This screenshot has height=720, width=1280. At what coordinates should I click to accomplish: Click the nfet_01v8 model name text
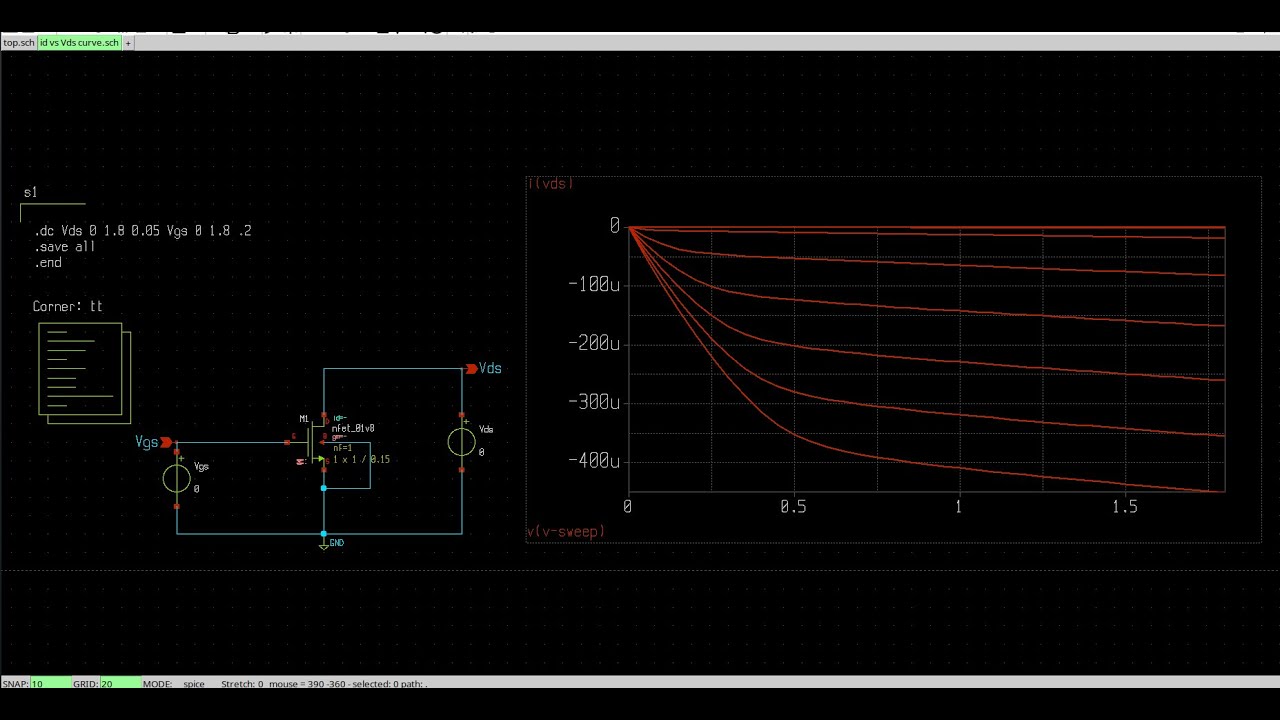(x=353, y=428)
